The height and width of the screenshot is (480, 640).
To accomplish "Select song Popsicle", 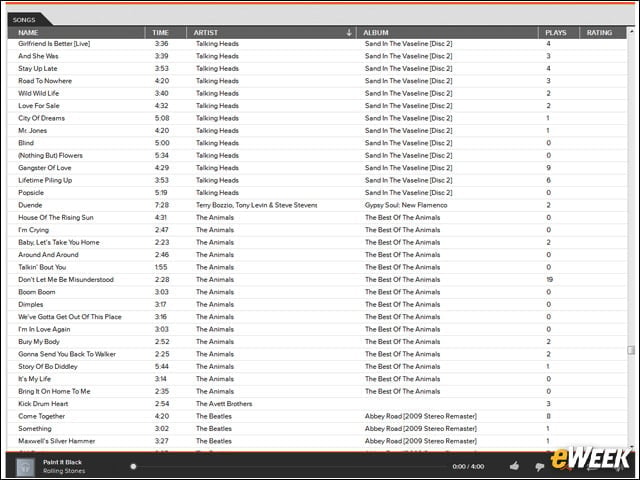I will (31, 193).
